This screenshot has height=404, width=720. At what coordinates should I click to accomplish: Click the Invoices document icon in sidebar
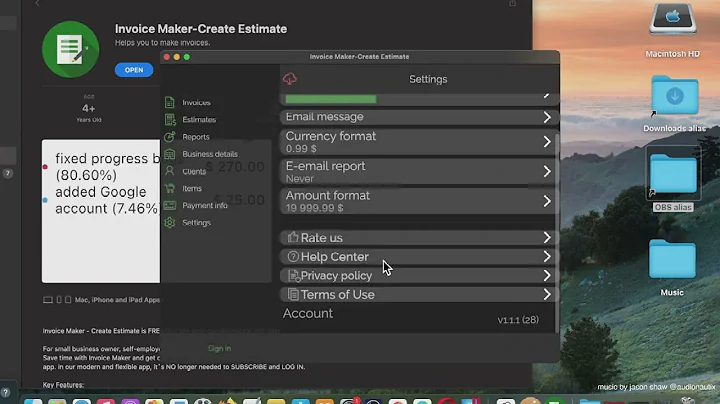169,102
